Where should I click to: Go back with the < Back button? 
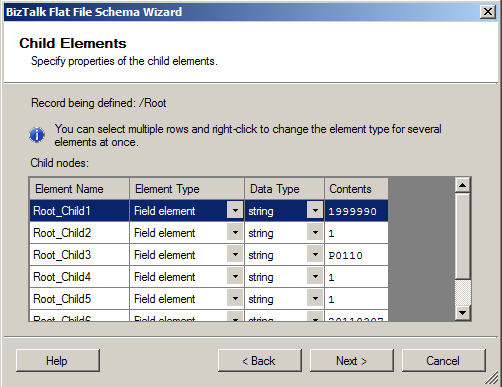[260, 360]
